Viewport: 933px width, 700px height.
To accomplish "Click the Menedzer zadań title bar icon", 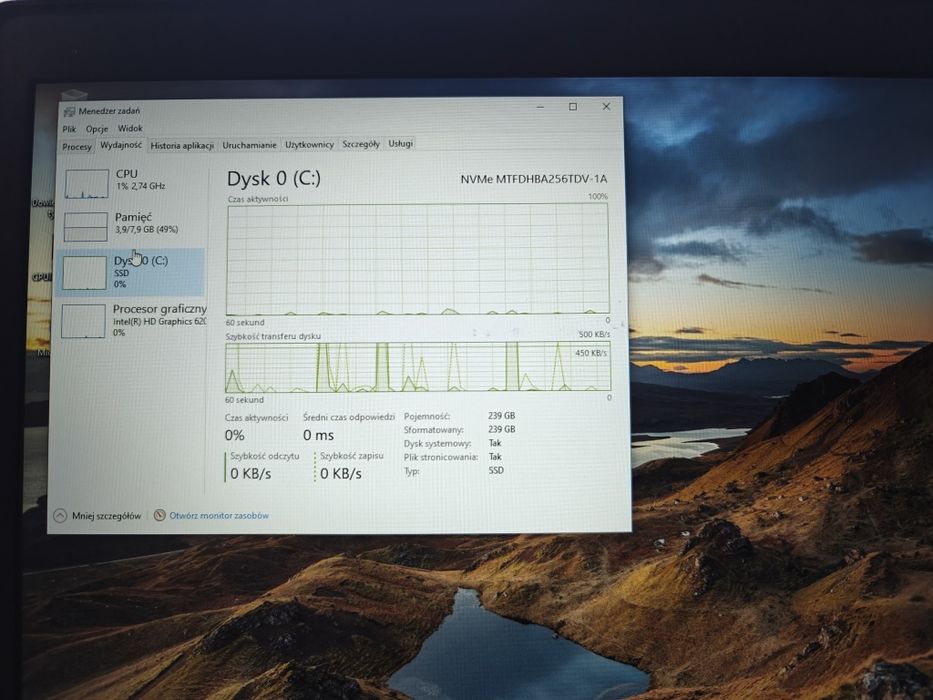I will click(x=70, y=112).
